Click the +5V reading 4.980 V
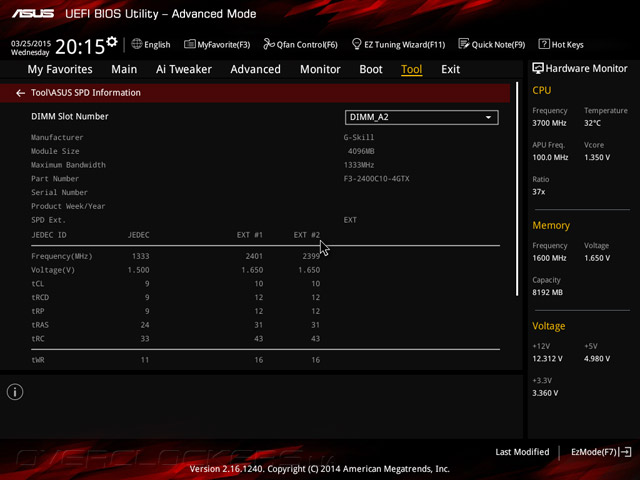The width and height of the screenshot is (640, 480). tap(597, 359)
